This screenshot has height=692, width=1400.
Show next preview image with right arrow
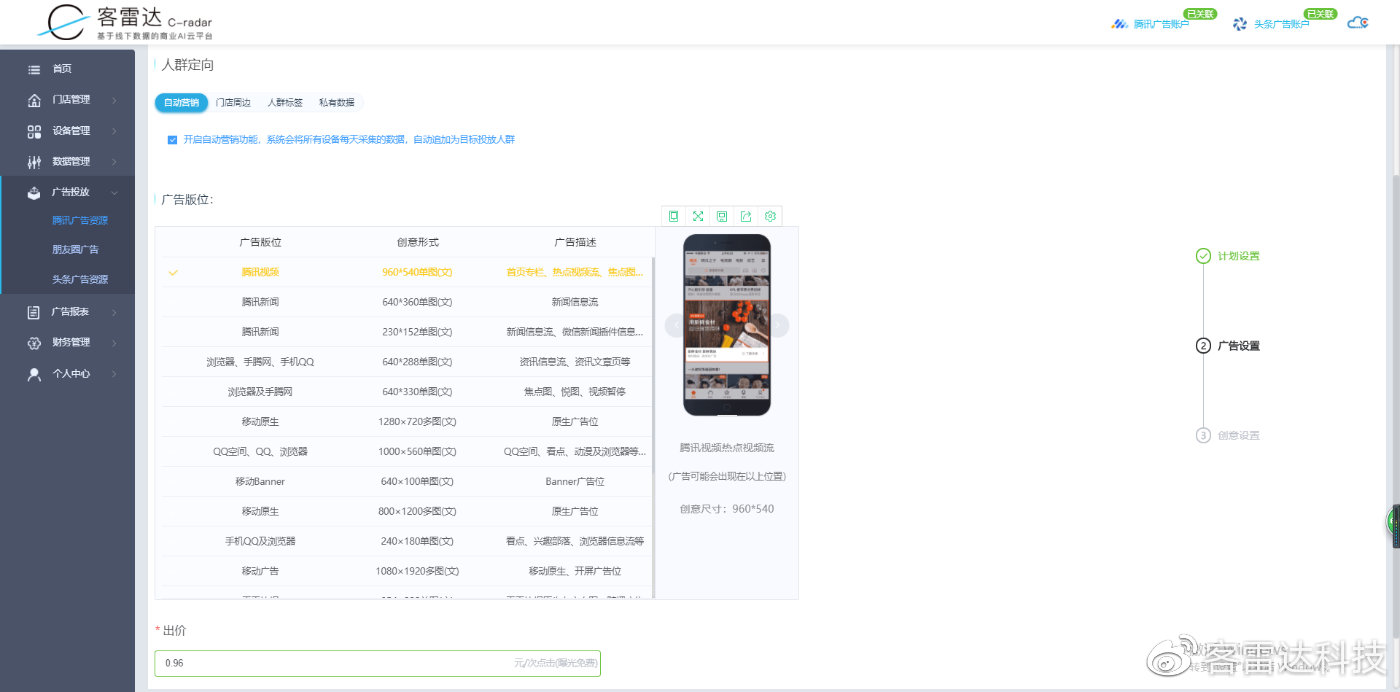(779, 325)
